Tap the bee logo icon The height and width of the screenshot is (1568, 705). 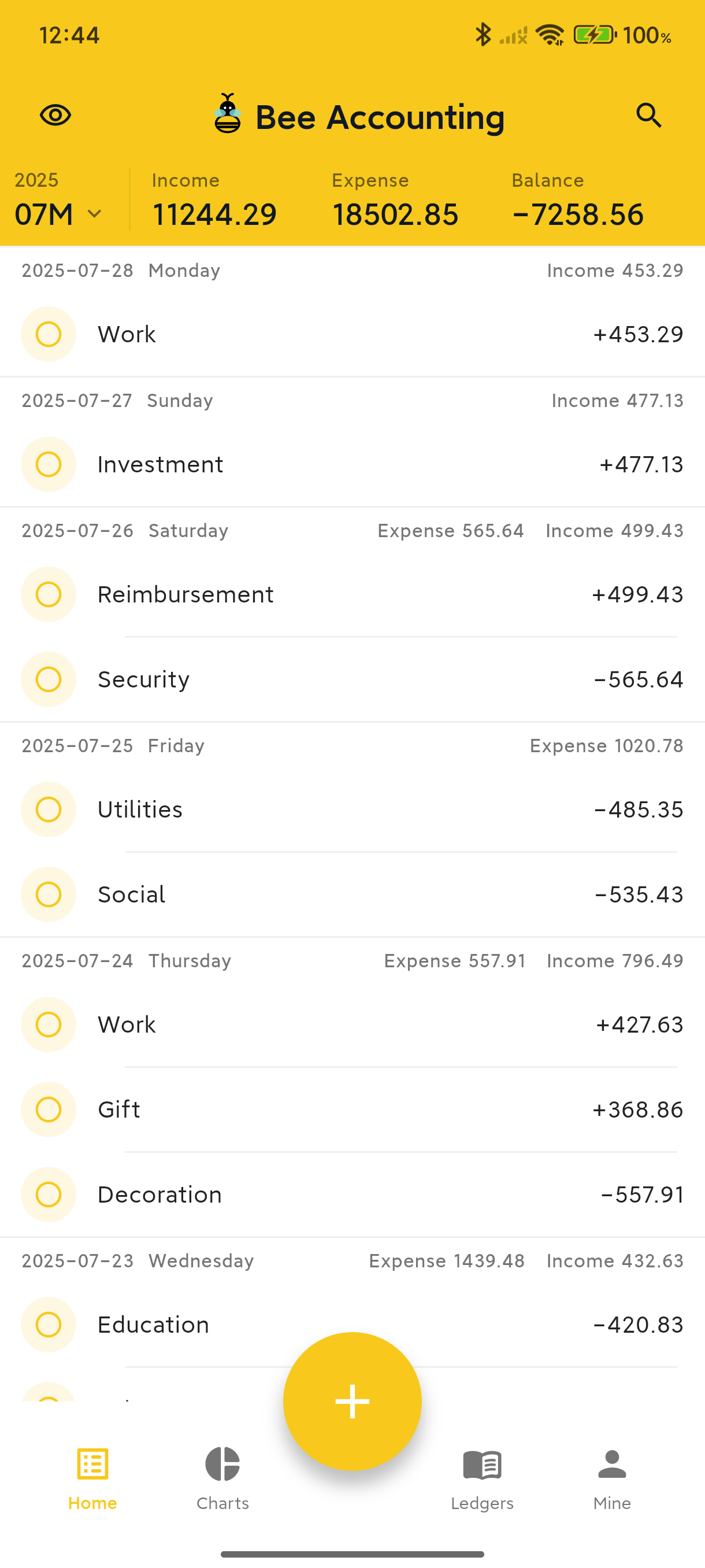pyautogui.click(x=228, y=114)
